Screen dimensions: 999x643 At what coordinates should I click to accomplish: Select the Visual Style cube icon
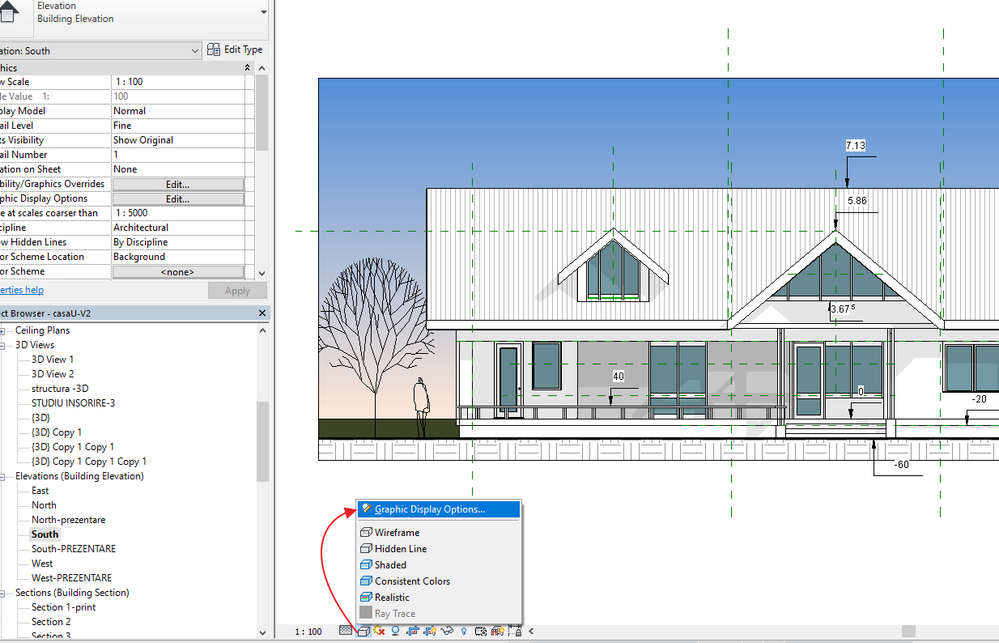(364, 631)
